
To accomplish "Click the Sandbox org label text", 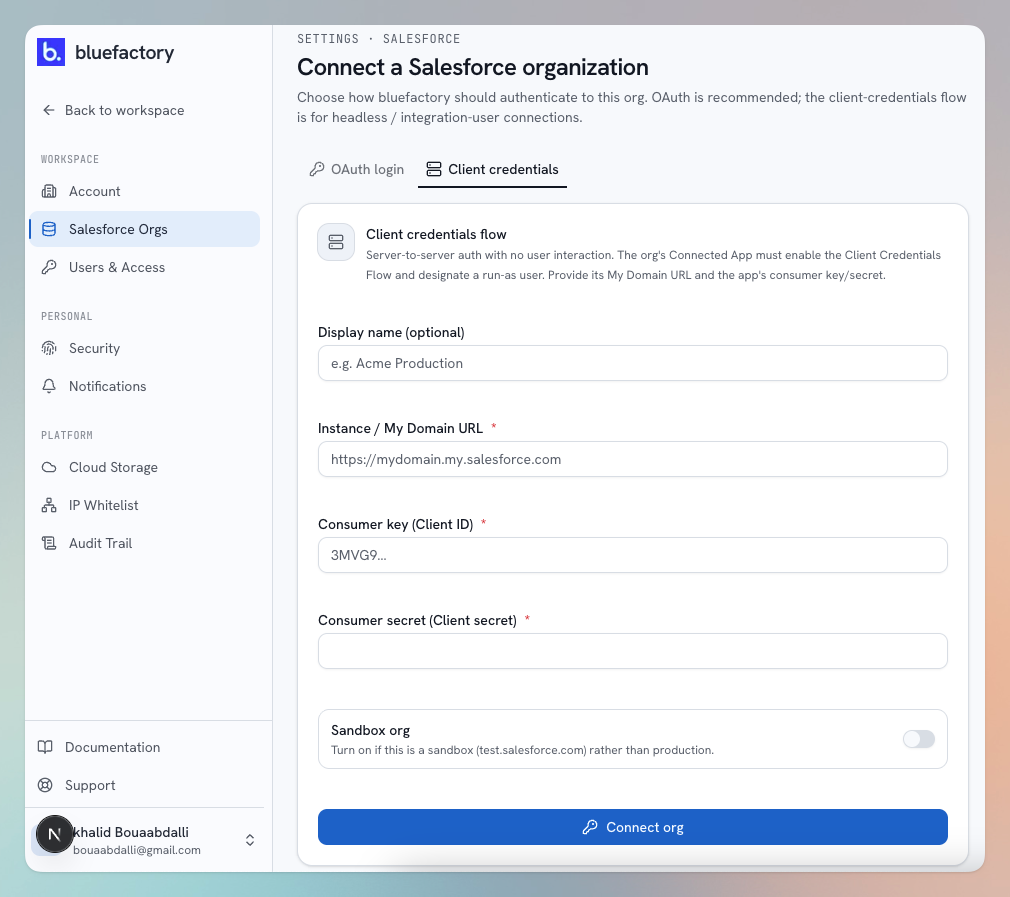I will 370,730.
